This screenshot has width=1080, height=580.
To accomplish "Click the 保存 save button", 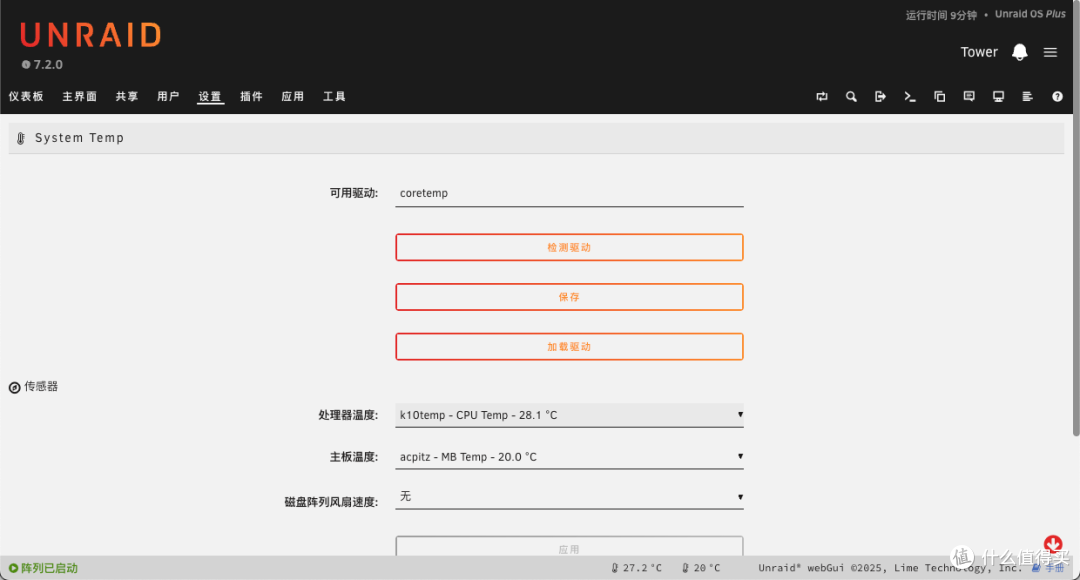I will [569, 297].
